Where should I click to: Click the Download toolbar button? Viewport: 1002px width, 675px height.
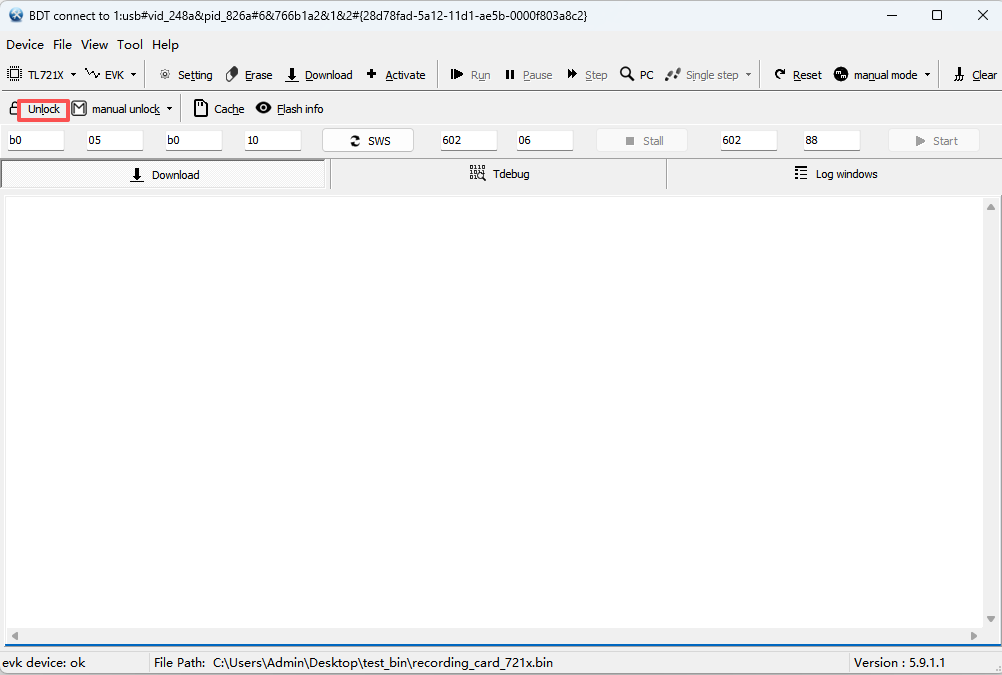tap(319, 75)
